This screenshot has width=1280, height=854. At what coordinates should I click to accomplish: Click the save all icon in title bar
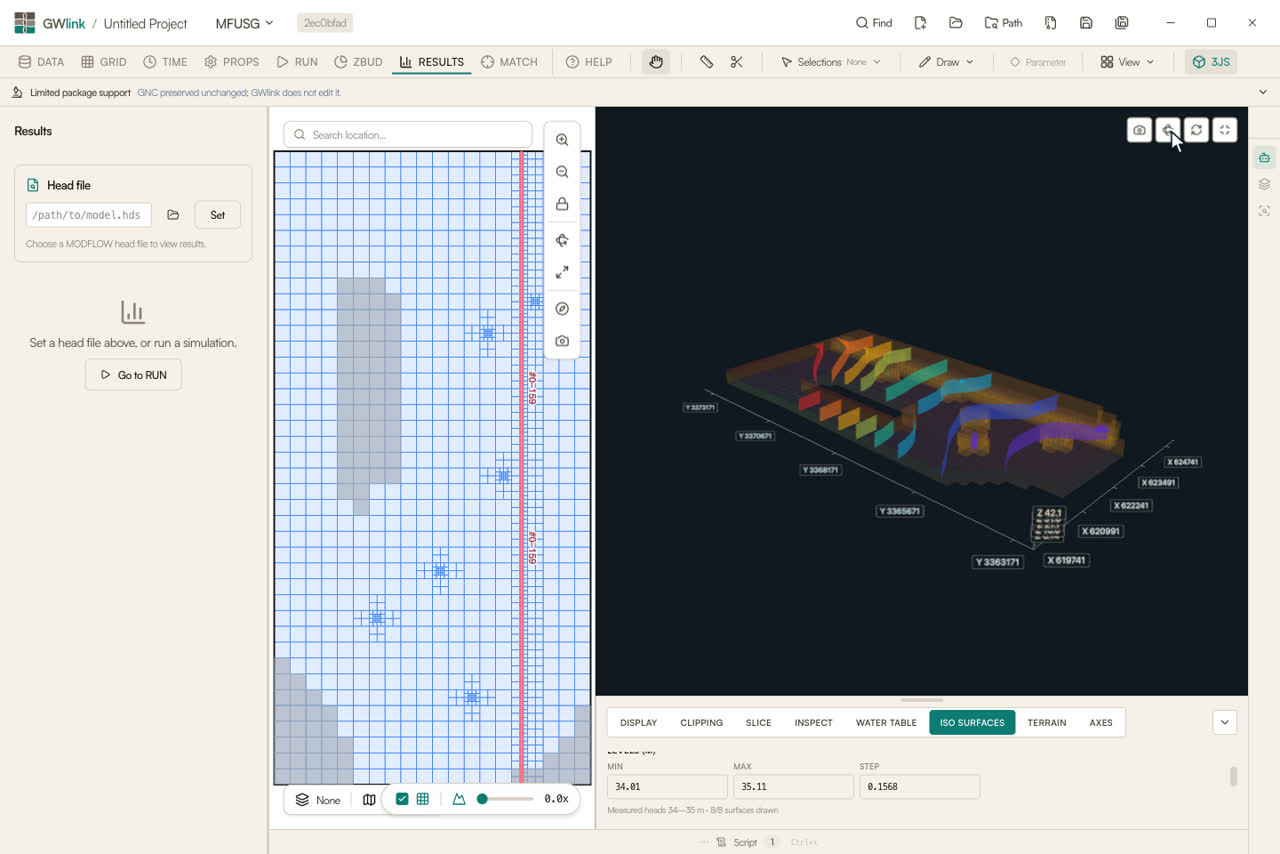(1122, 23)
